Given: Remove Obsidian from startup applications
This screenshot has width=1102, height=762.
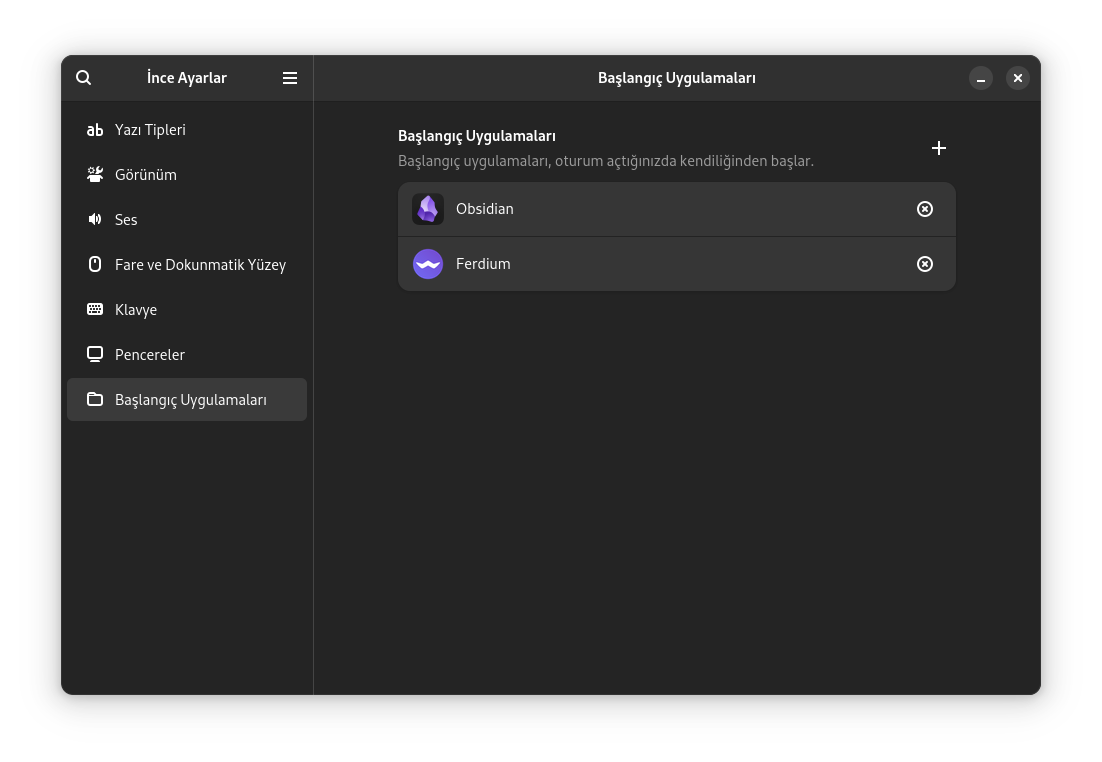Looking at the screenshot, I should click(924, 209).
